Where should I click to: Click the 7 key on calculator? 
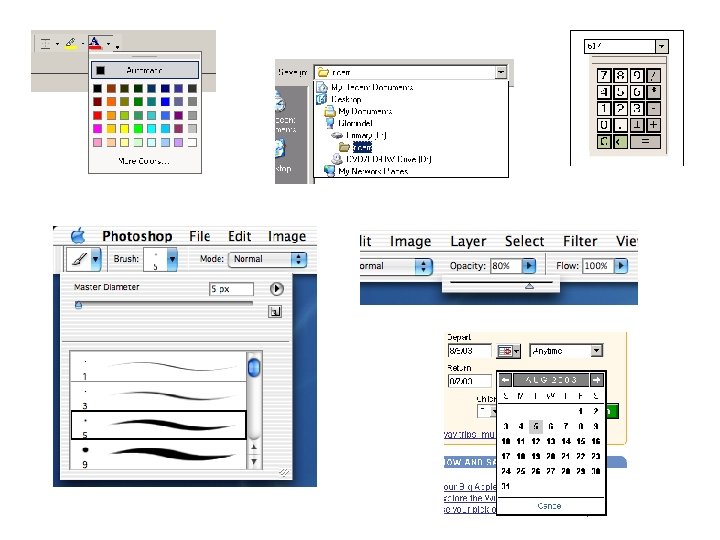[x=604, y=75]
